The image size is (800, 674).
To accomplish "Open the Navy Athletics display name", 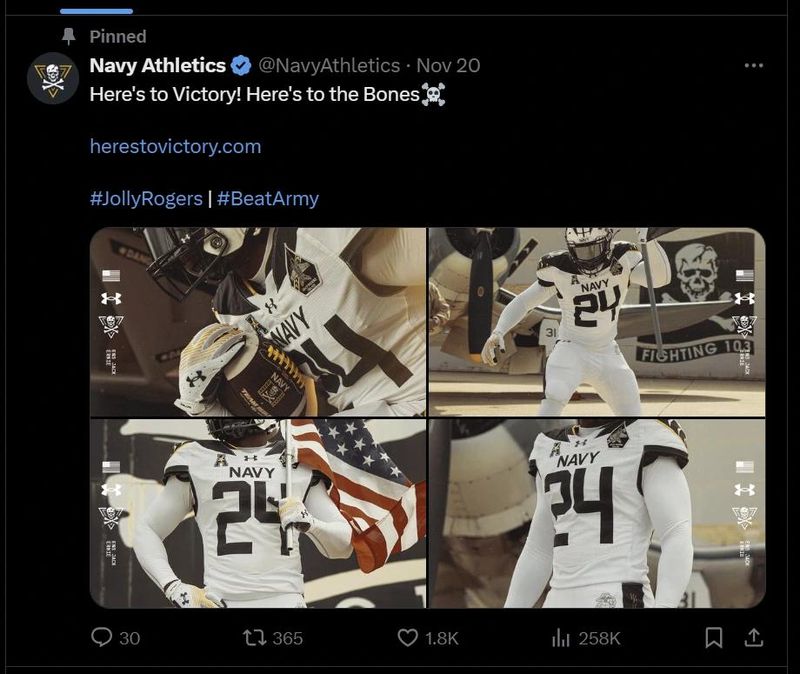I will [157, 66].
